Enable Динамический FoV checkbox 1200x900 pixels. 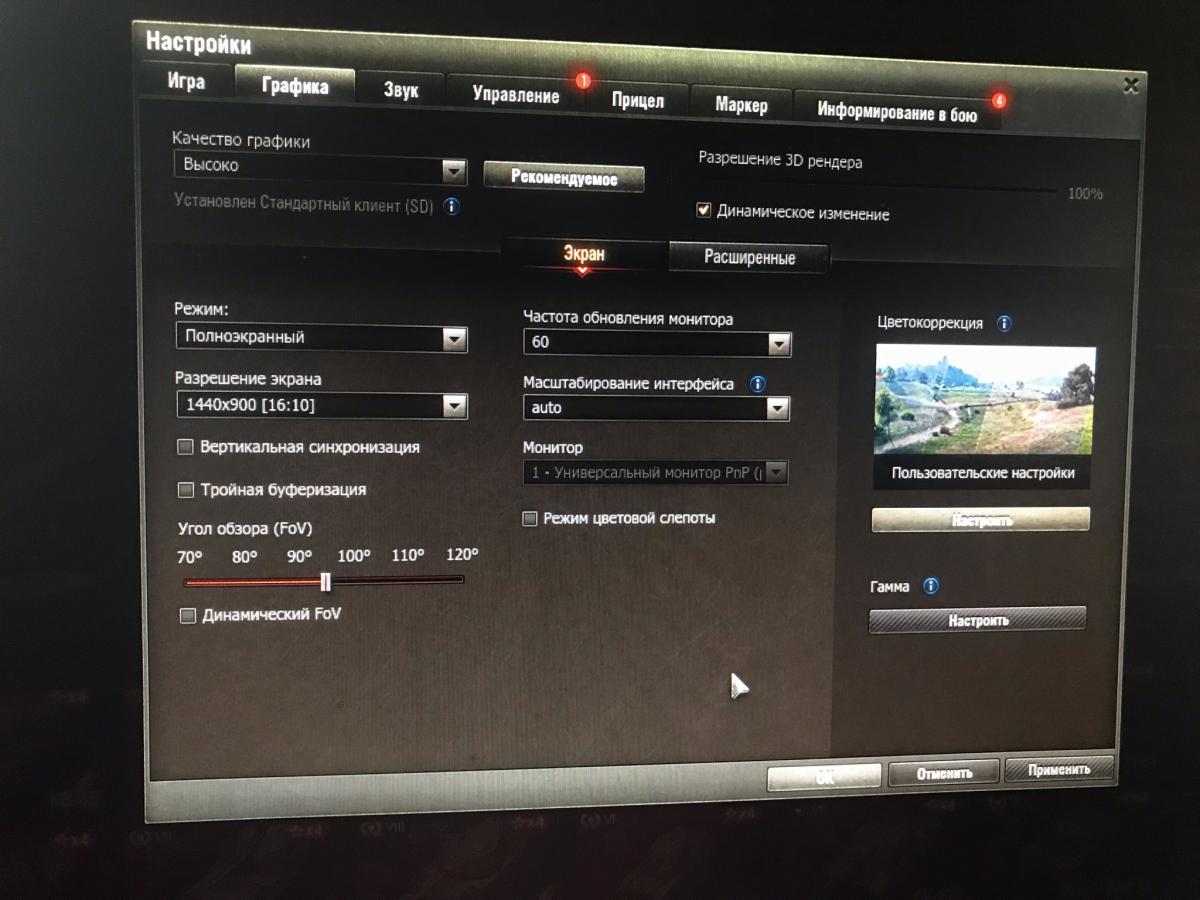click(188, 616)
